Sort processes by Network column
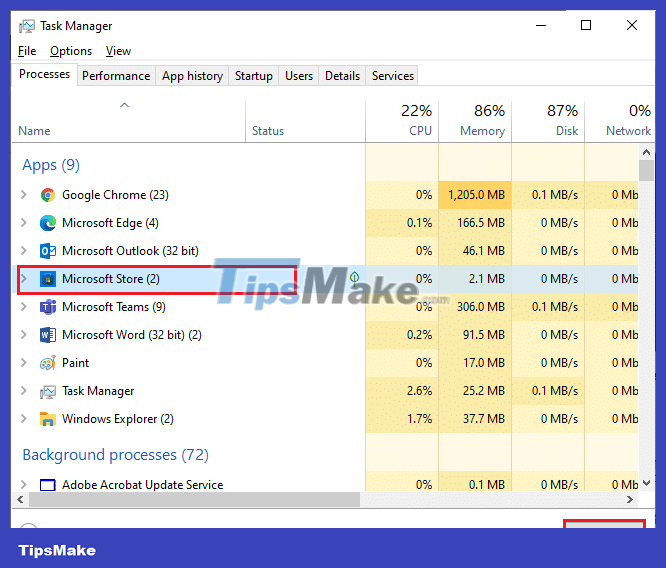Viewport: 666px width, 568px height. [x=620, y=122]
